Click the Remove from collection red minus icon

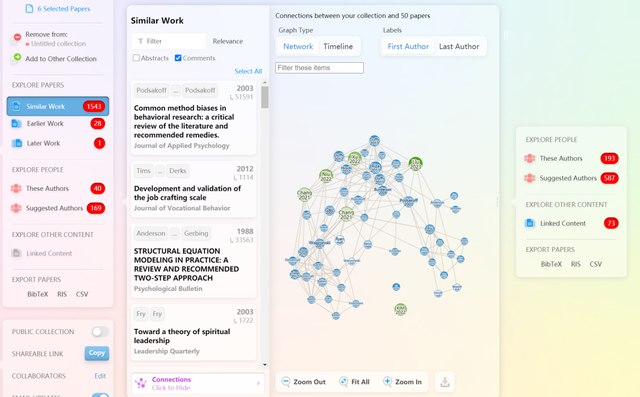17,37
